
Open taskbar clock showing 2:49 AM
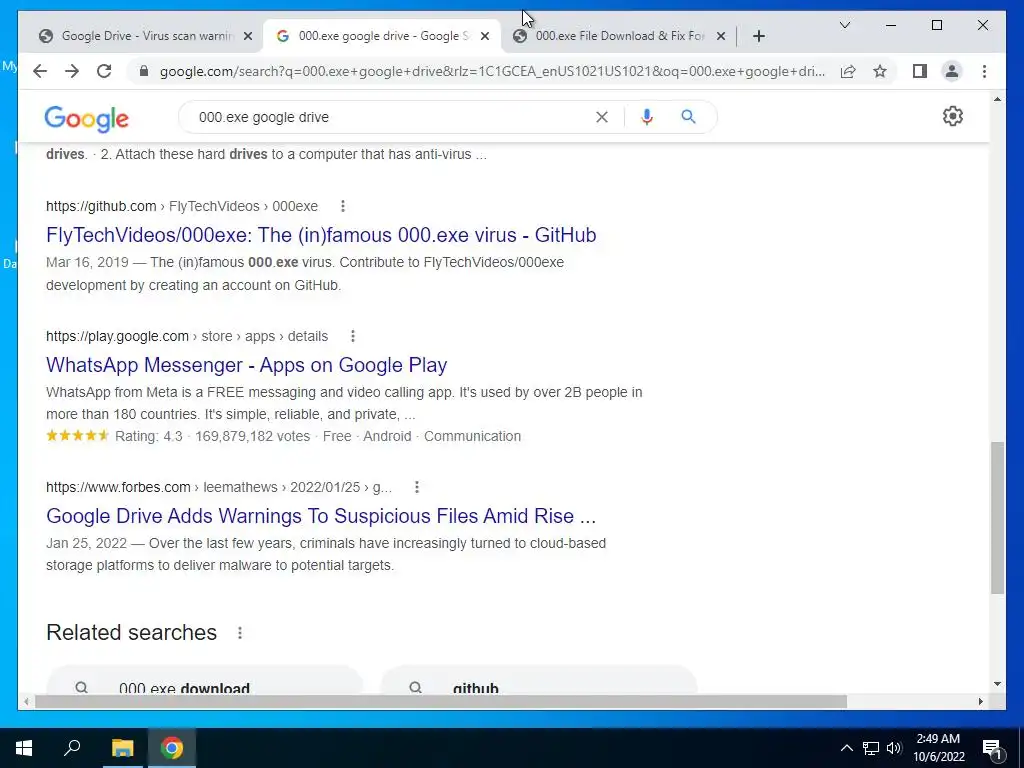click(x=938, y=748)
